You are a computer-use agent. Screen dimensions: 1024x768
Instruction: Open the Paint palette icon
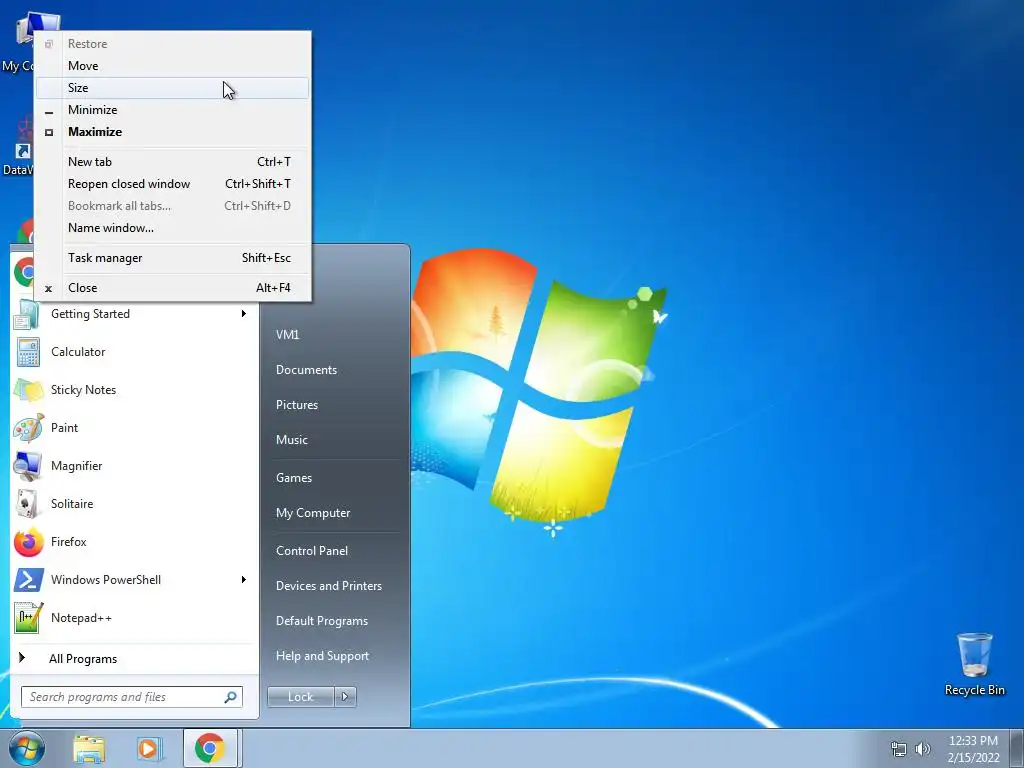pyautogui.click(x=28, y=428)
